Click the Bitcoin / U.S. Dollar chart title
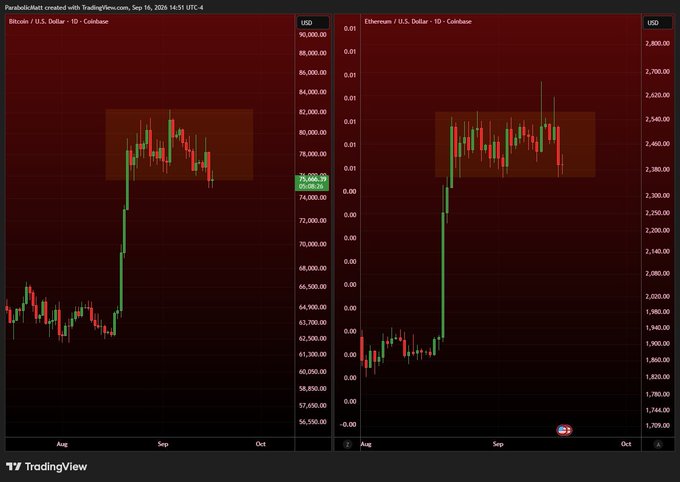 pyautogui.click(x=59, y=21)
